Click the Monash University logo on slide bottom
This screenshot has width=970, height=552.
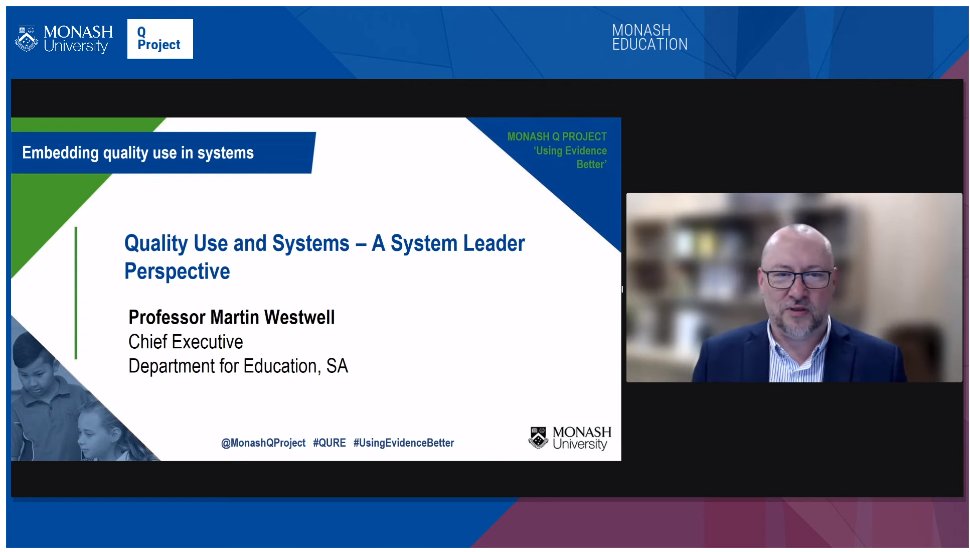coord(570,438)
